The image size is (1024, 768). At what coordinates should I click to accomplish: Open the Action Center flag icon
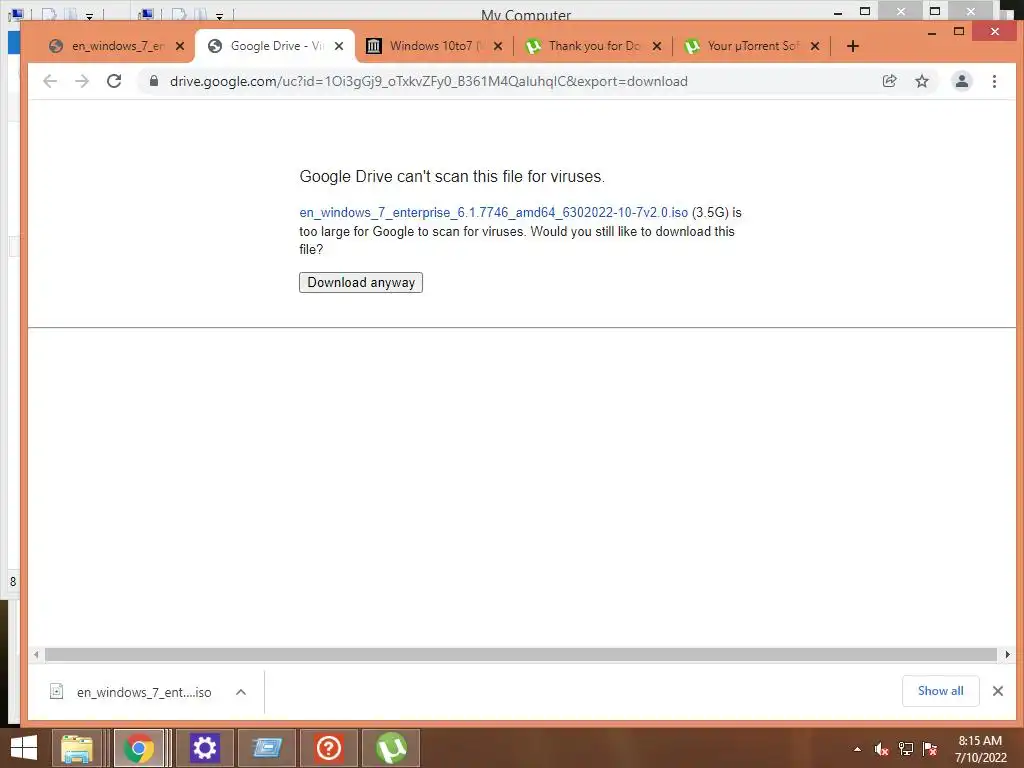click(930, 749)
